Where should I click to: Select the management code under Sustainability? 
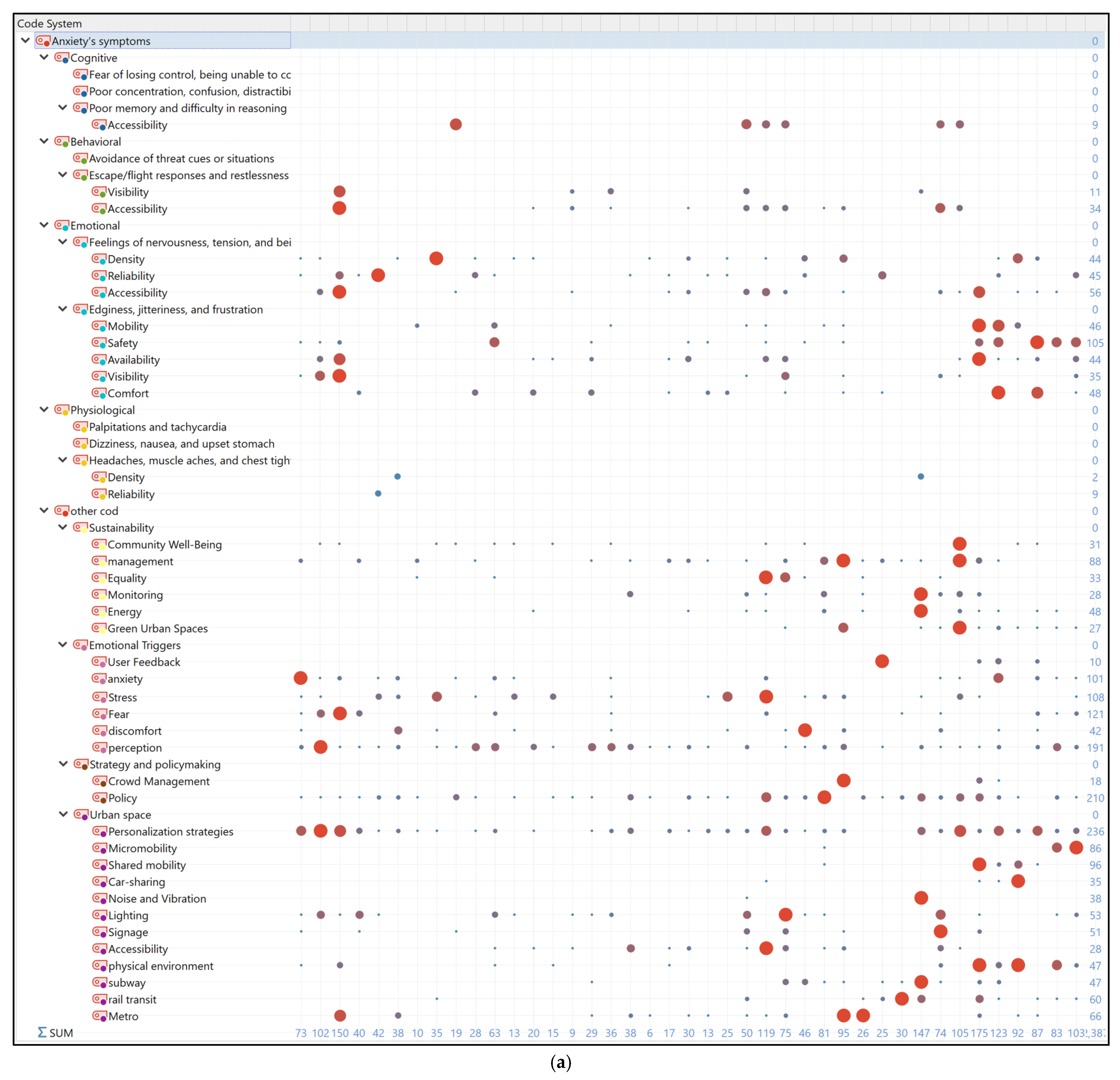[x=141, y=561]
